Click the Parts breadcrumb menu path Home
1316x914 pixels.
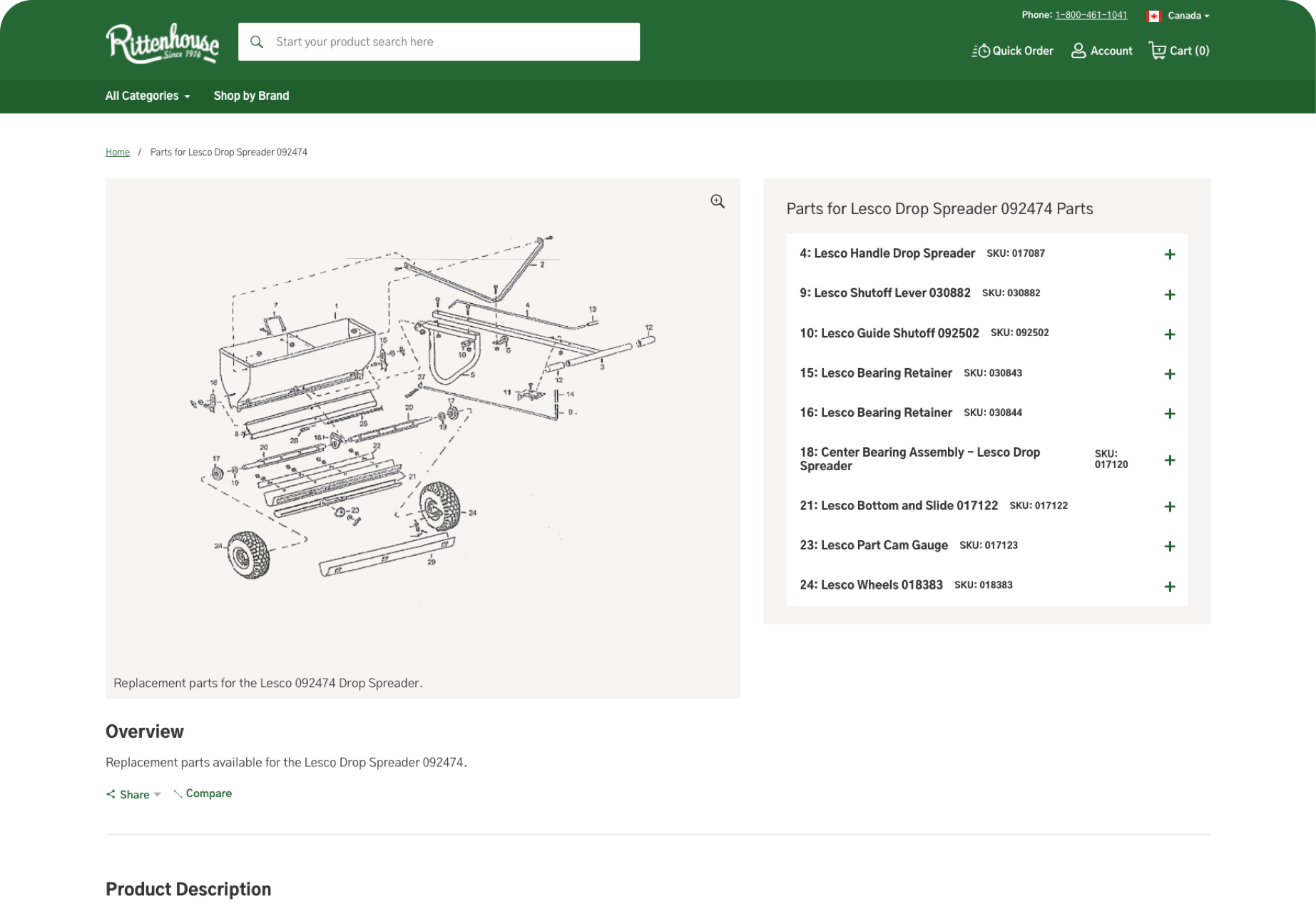[117, 152]
